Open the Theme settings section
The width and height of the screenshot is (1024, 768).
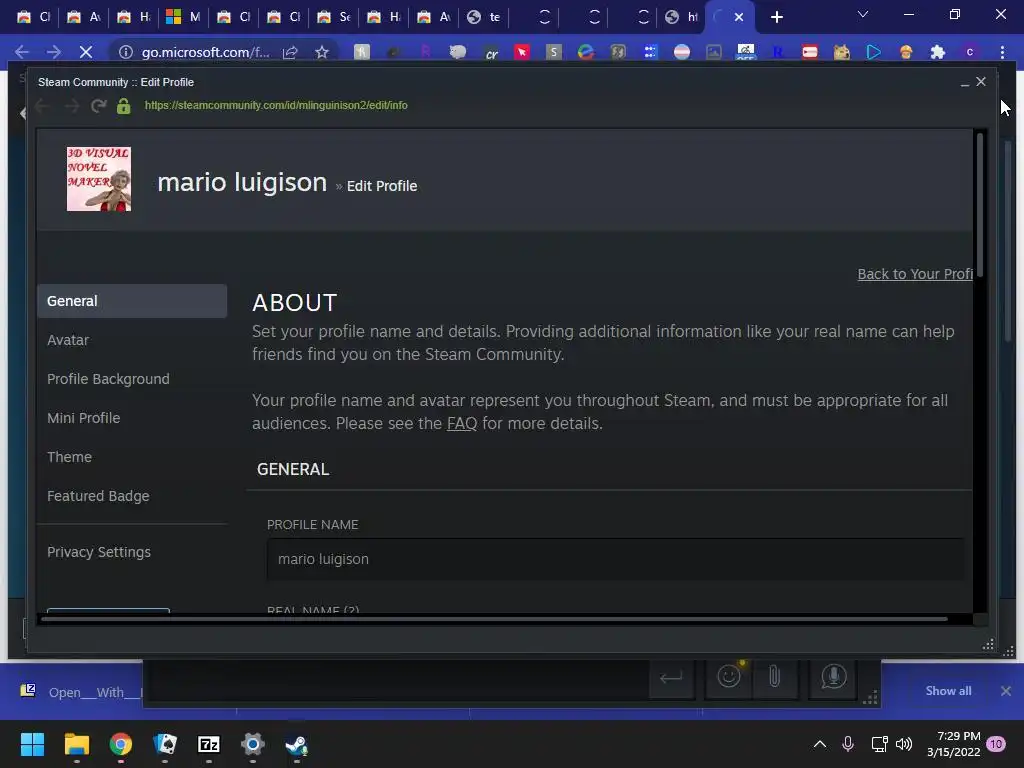pos(69,457)
